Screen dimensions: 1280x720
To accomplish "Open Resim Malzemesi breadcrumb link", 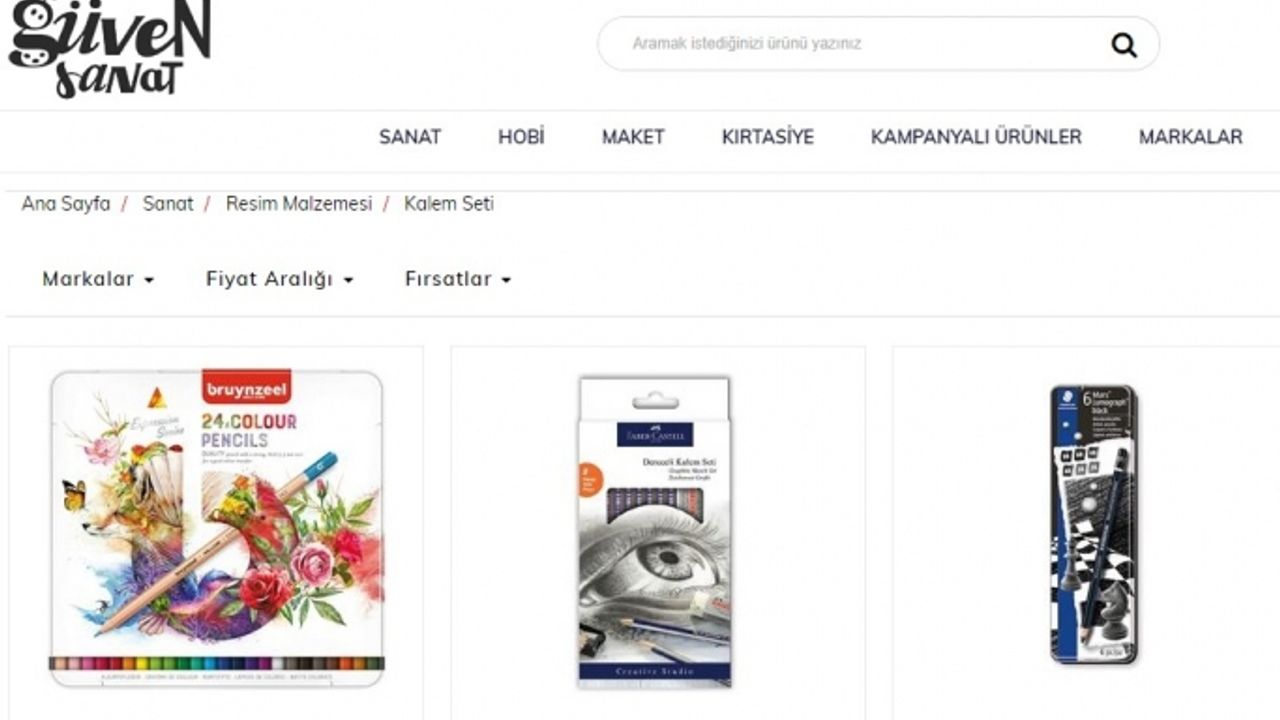I will [299, 204].
